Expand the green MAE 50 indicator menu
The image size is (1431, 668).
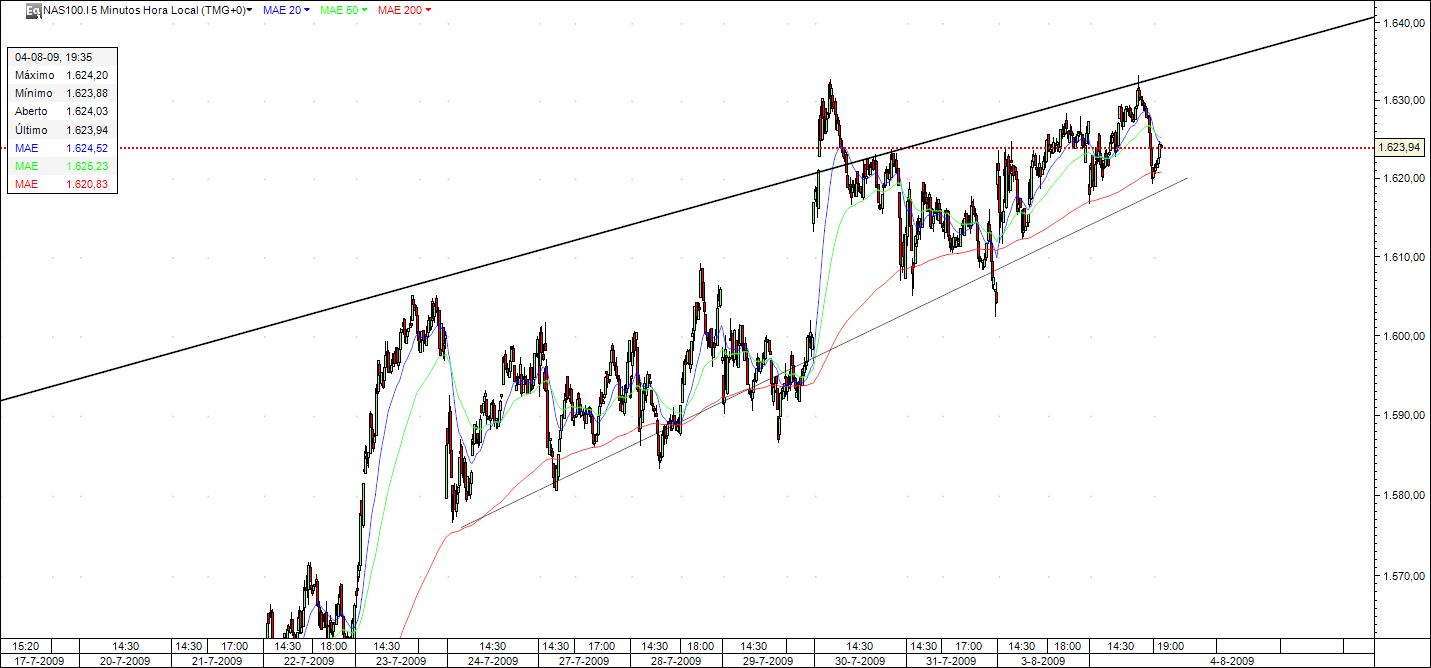tap(343, 9)
